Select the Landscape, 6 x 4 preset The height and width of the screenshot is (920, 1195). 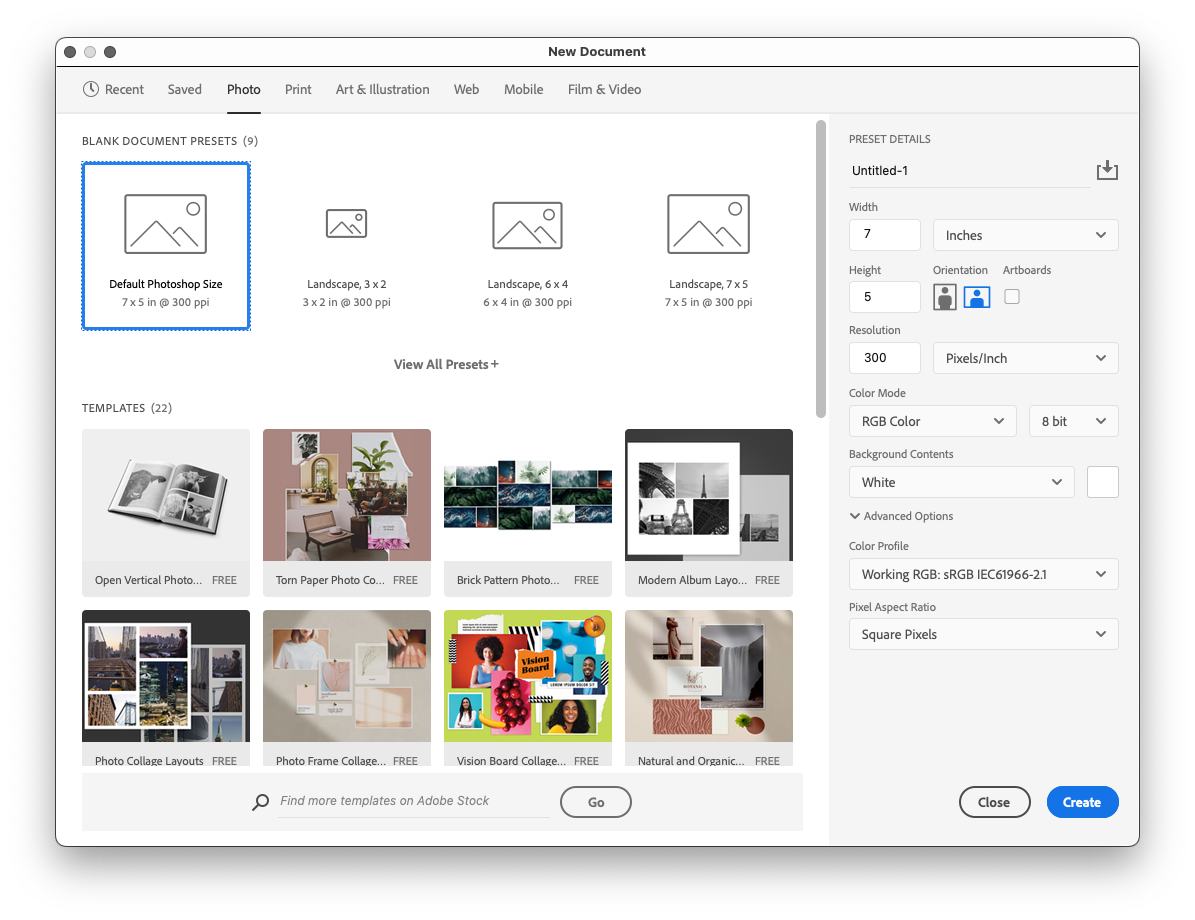[527, 246]
